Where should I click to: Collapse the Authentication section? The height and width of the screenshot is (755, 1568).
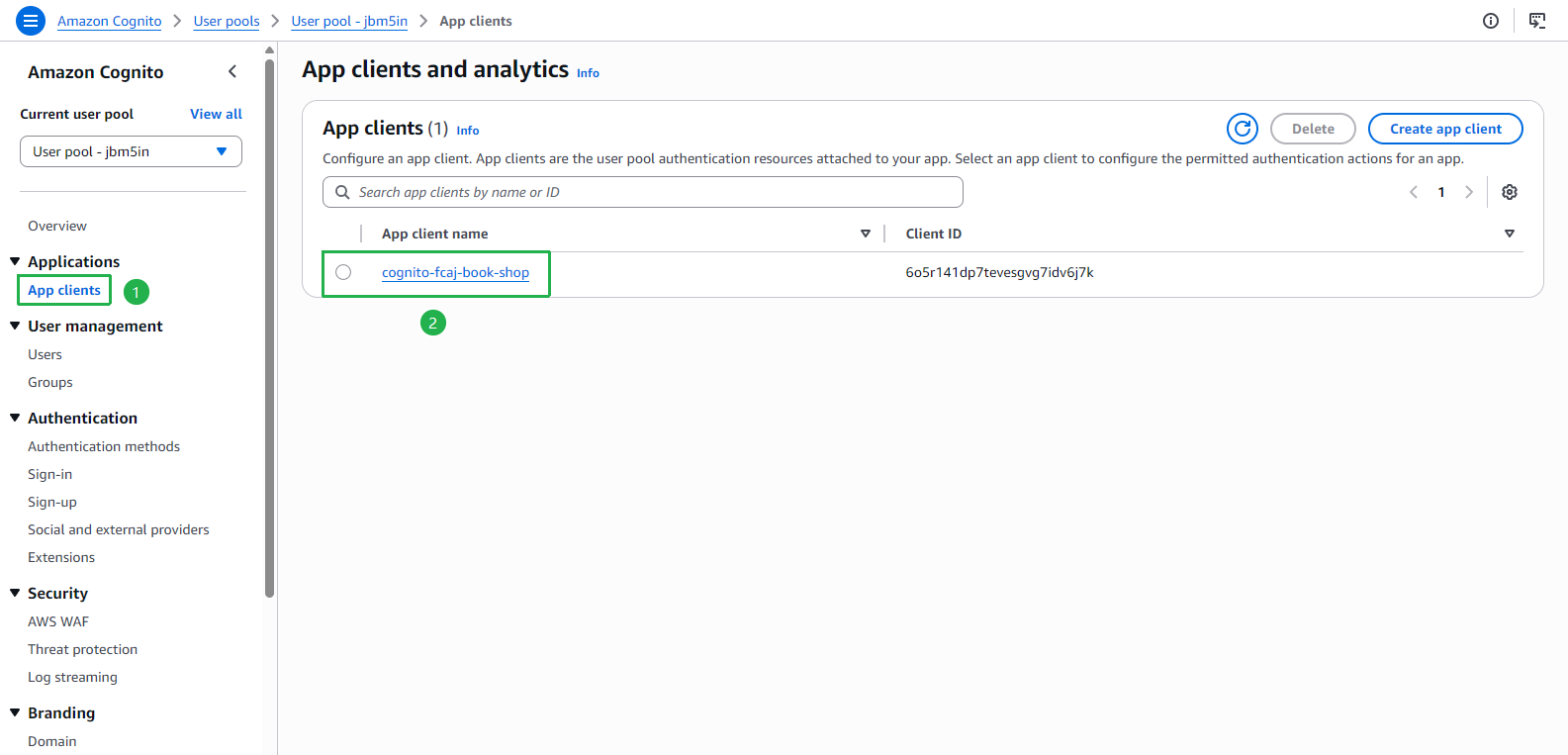pyautogui.click(x=15, y=418)
